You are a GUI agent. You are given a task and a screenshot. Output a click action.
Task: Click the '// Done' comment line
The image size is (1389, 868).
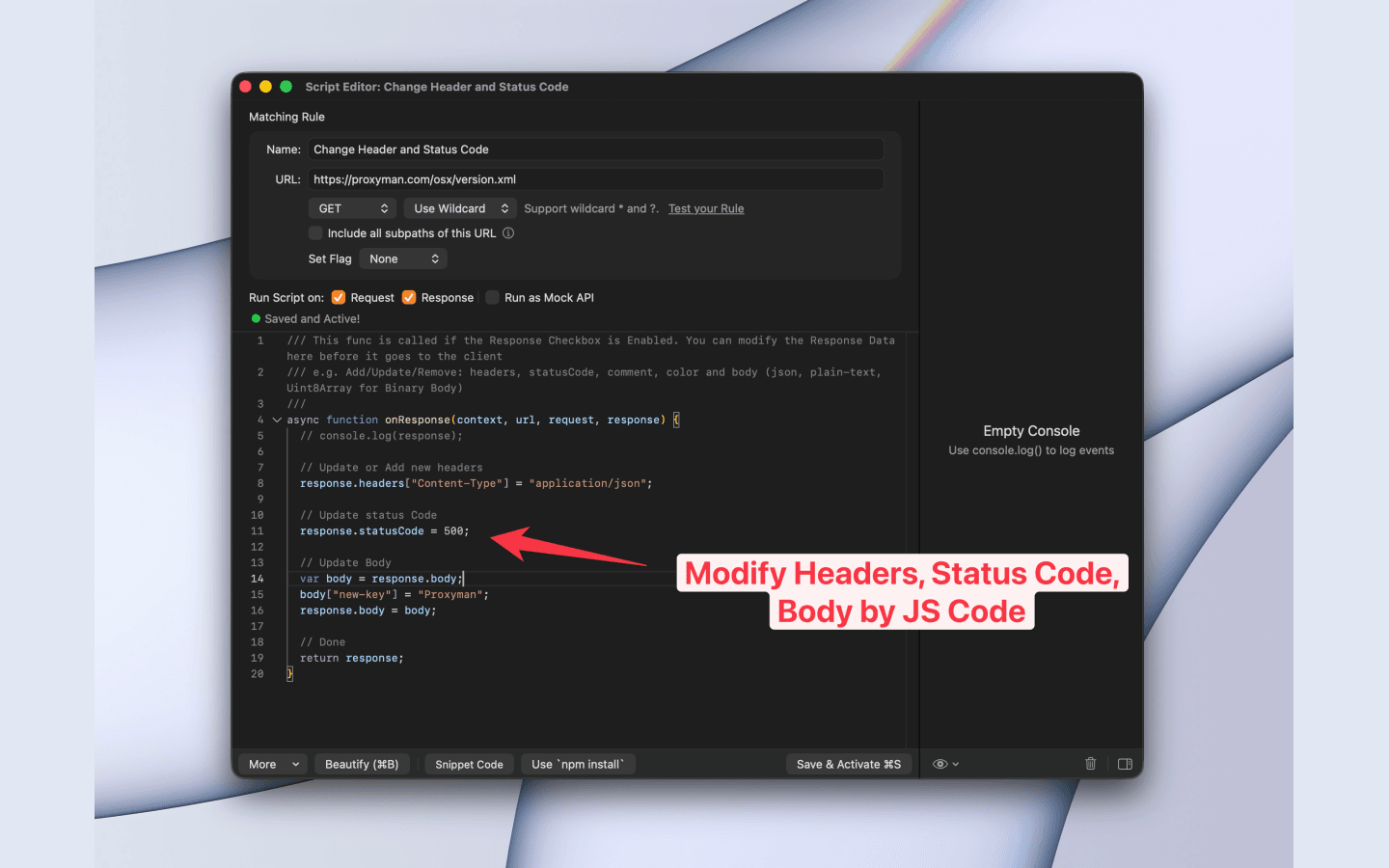[x=322, y=642]
